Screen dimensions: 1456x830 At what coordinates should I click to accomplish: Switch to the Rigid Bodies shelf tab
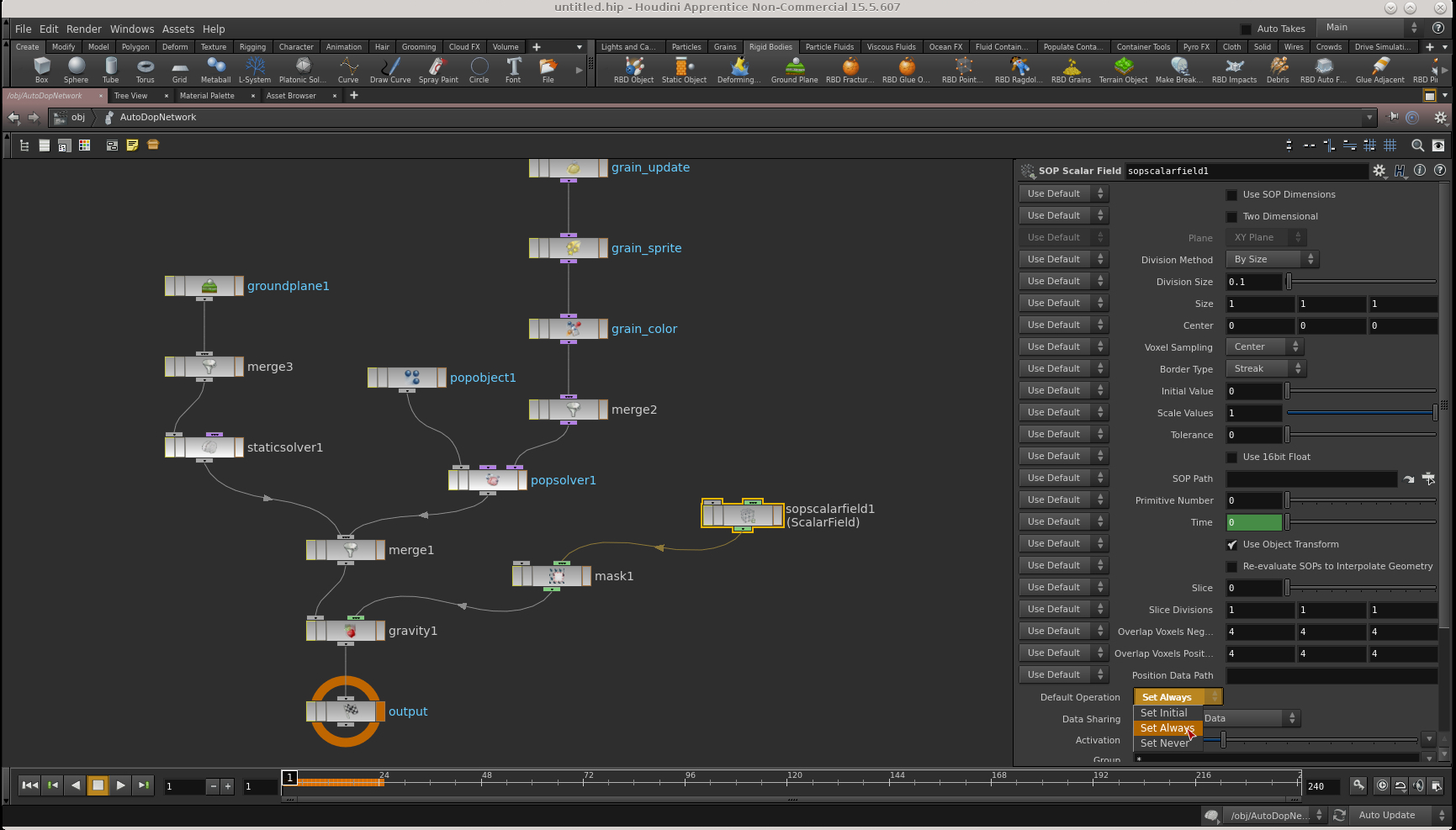[x=770, y=47]
